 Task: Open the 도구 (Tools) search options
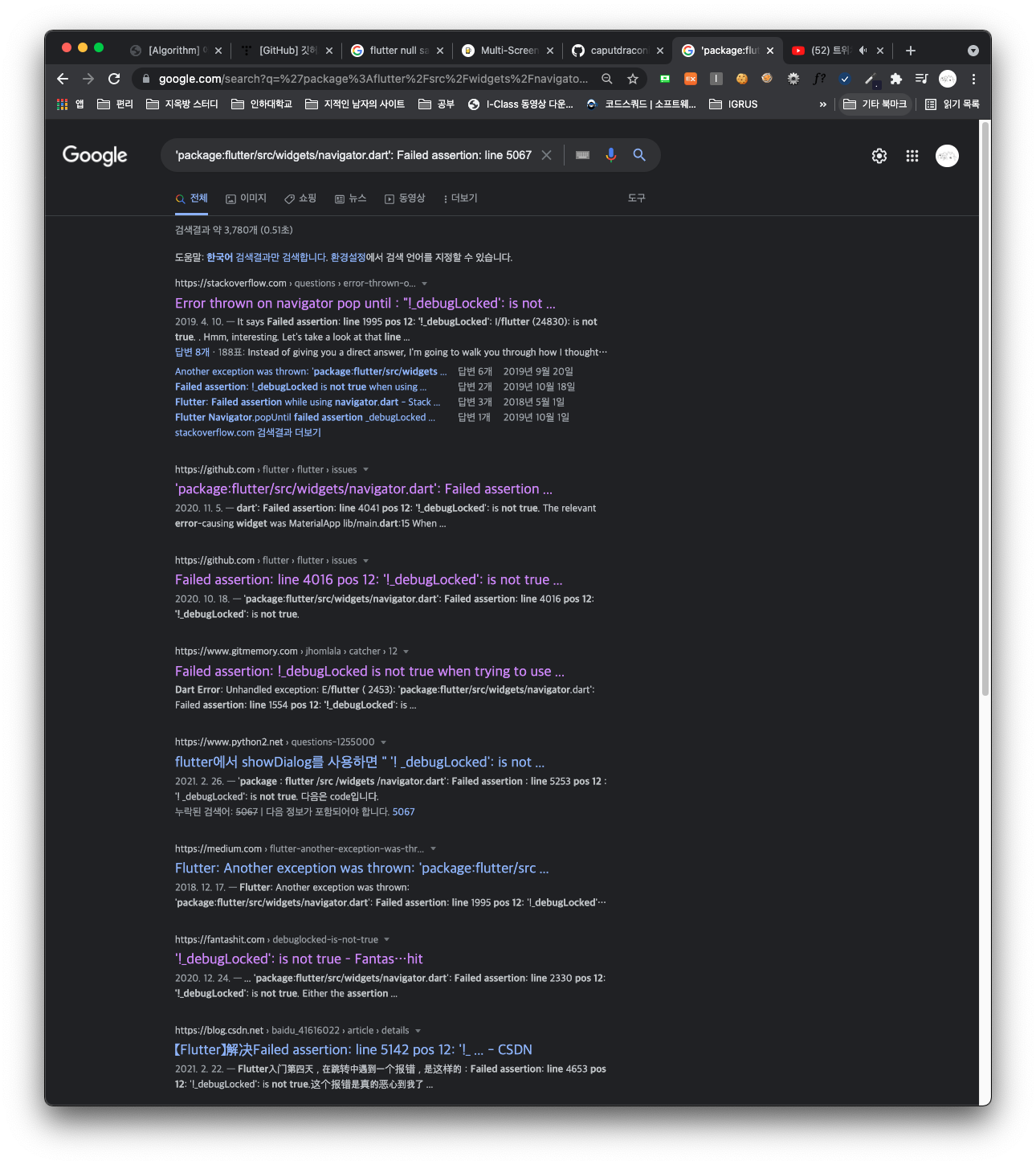637,198
